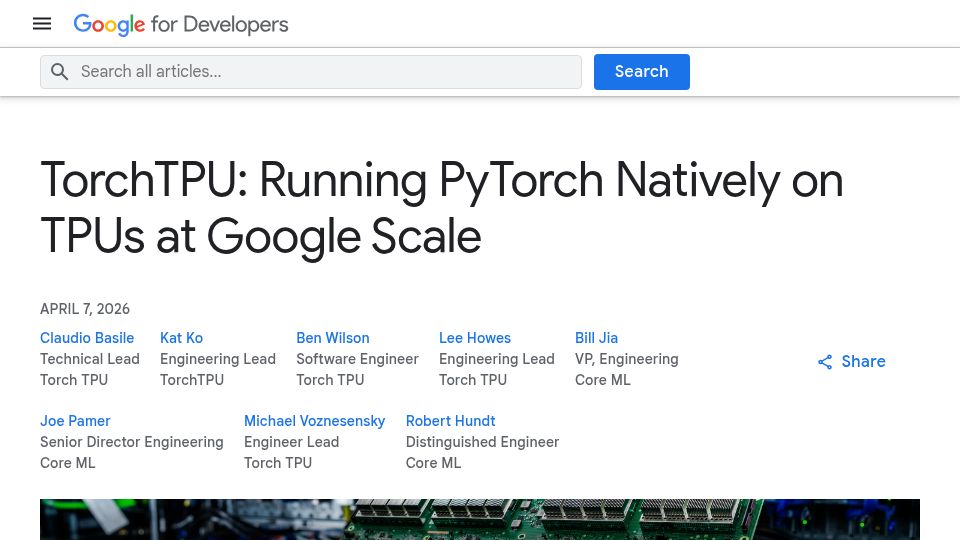Open the hamburger navigation menu
The width and height of the screenshot is (960, 540).
pyautogui.click(x=42, y=24)
